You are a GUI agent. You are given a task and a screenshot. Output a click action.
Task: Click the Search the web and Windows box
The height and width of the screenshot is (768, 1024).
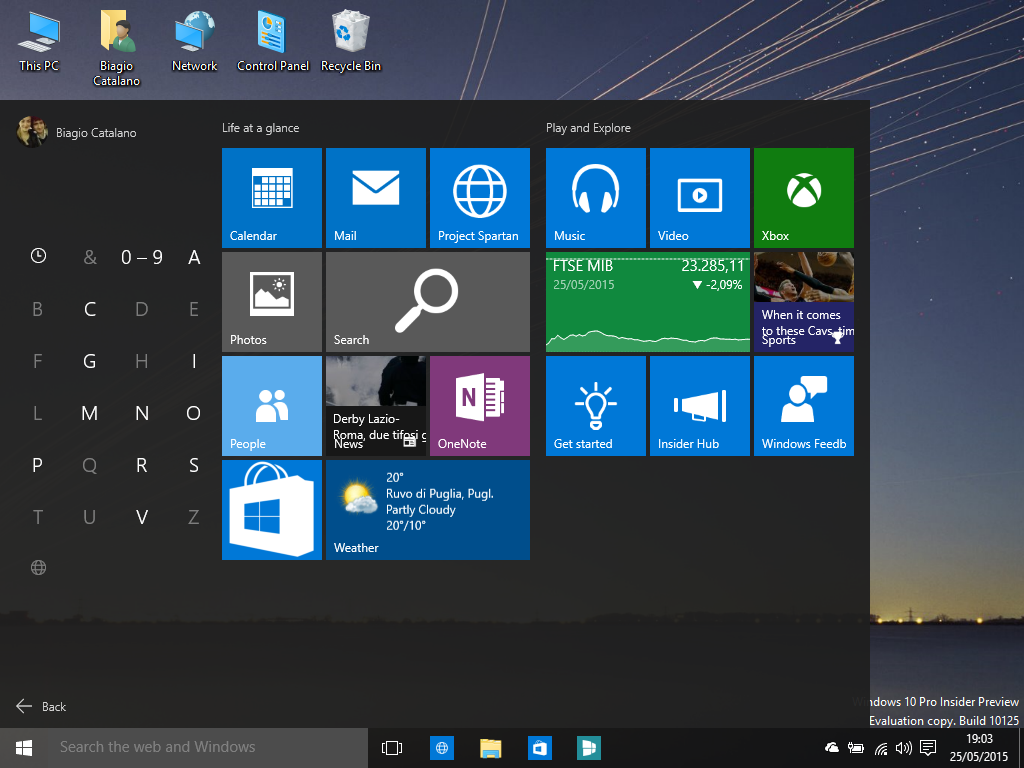(x=208, y=748)
